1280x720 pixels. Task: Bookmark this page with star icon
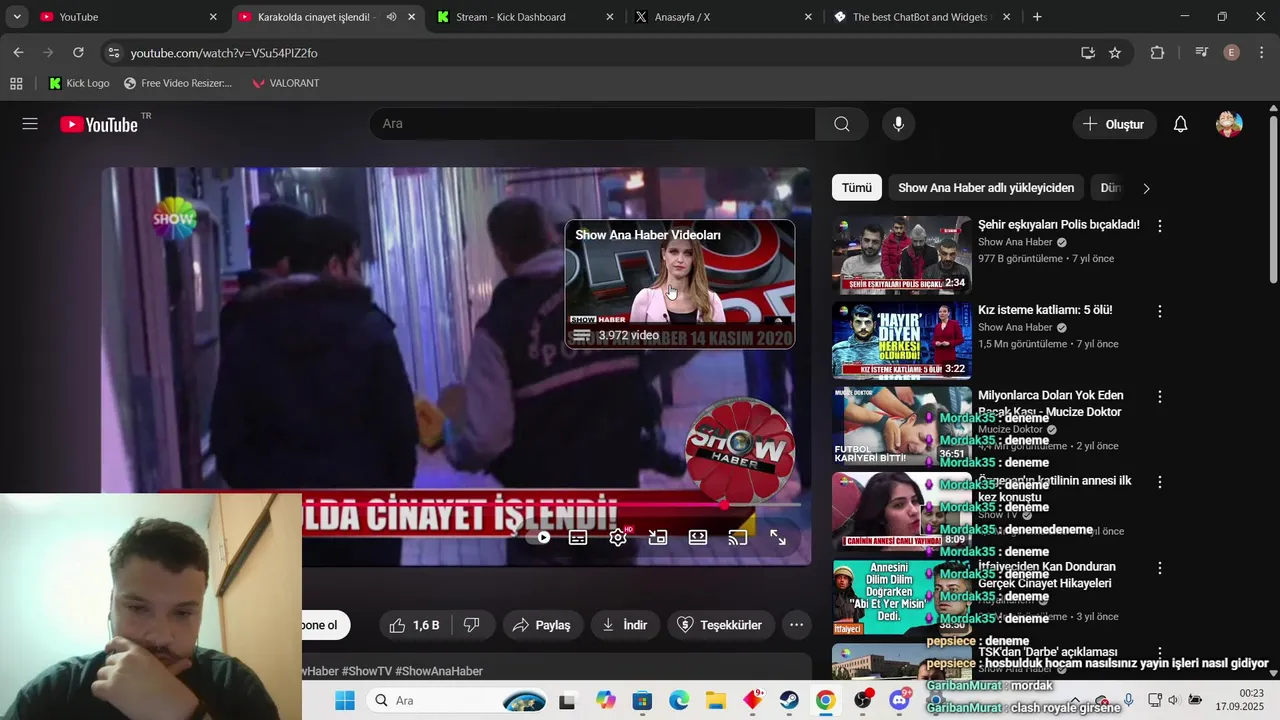[x=1115, y=53]
